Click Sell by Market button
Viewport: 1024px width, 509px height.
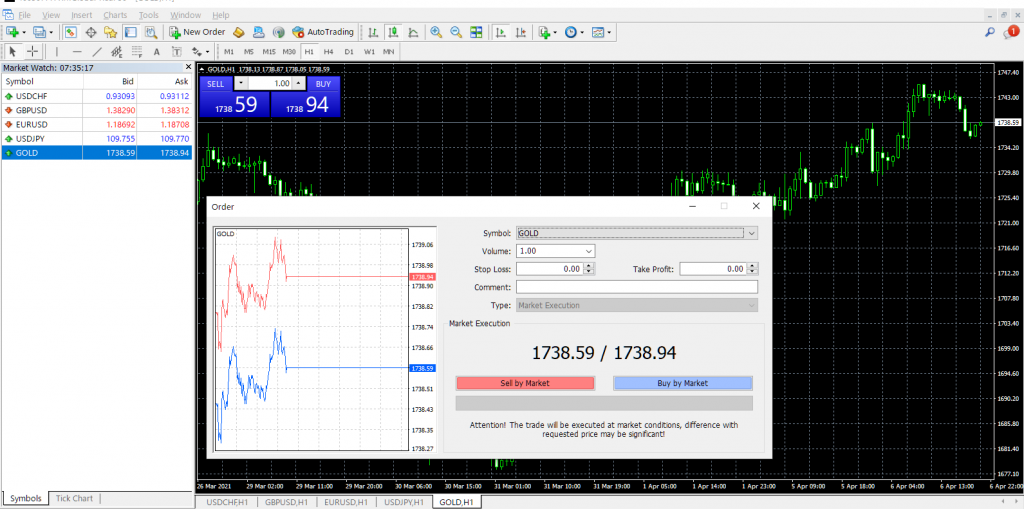[525, 384]
